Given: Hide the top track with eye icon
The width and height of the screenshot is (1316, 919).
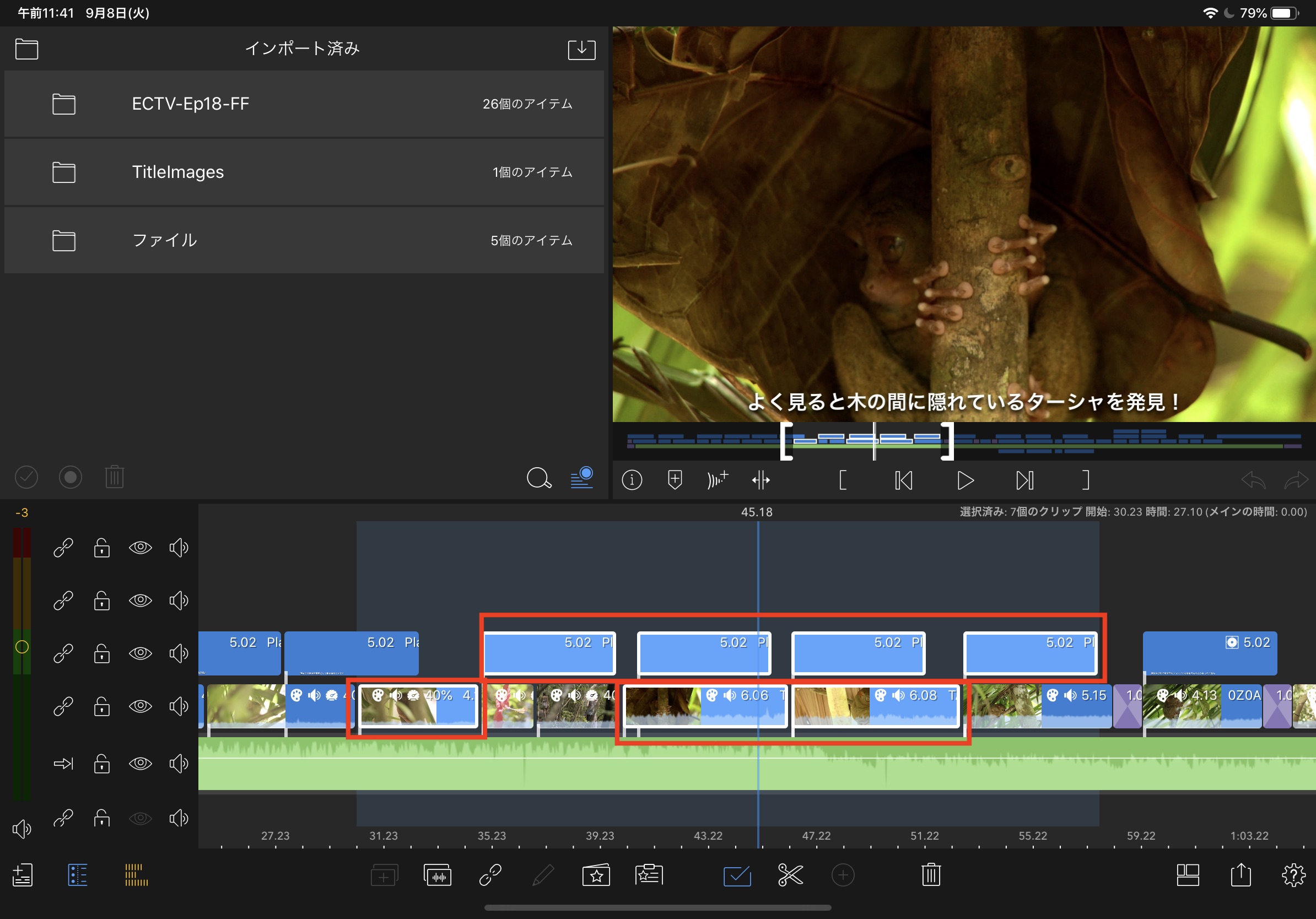Looking at the screenshot, I should click(140, 548).
